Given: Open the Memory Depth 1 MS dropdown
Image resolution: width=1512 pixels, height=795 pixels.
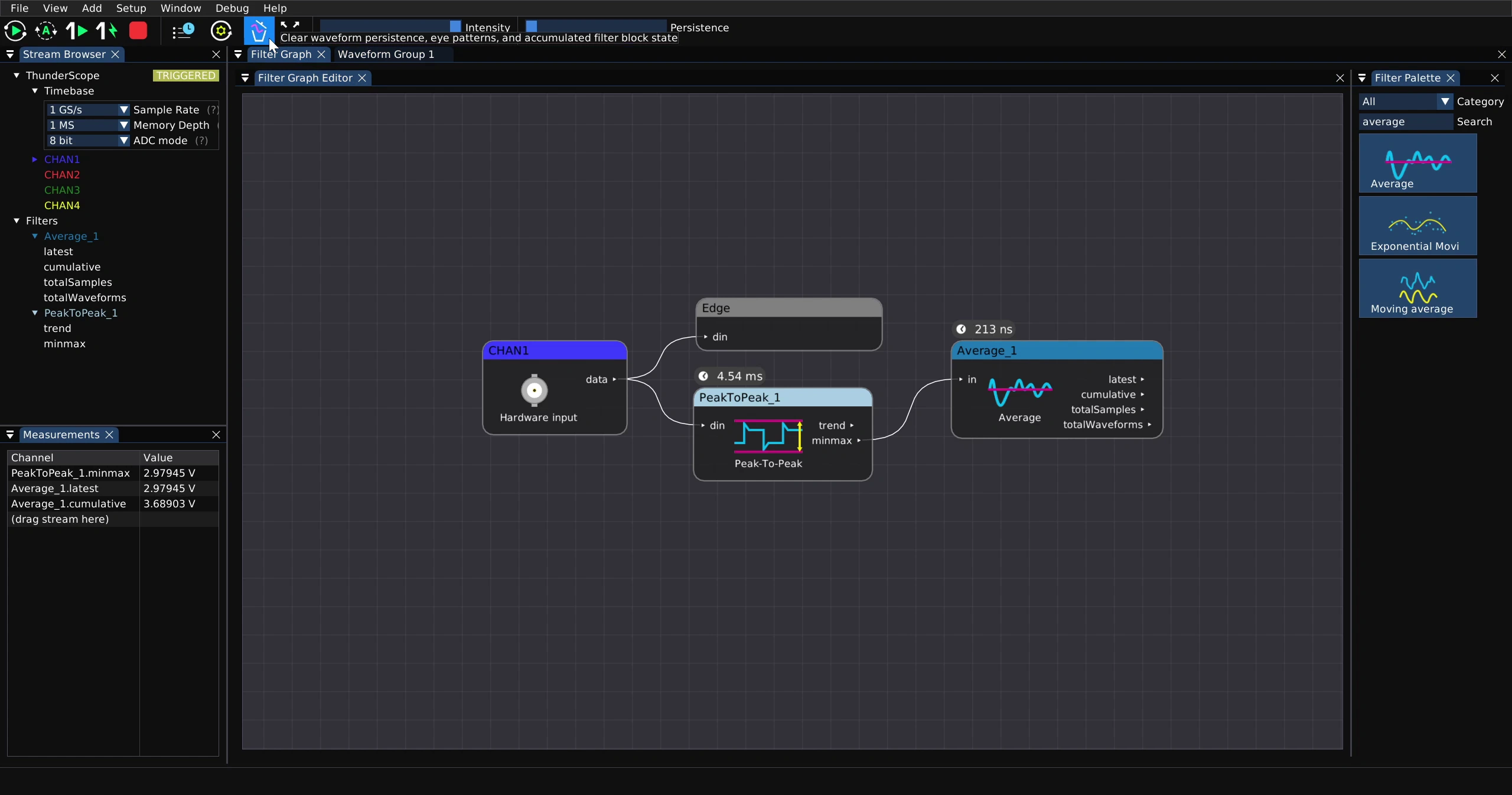Looking at the screenshot, I should point(88,125).
